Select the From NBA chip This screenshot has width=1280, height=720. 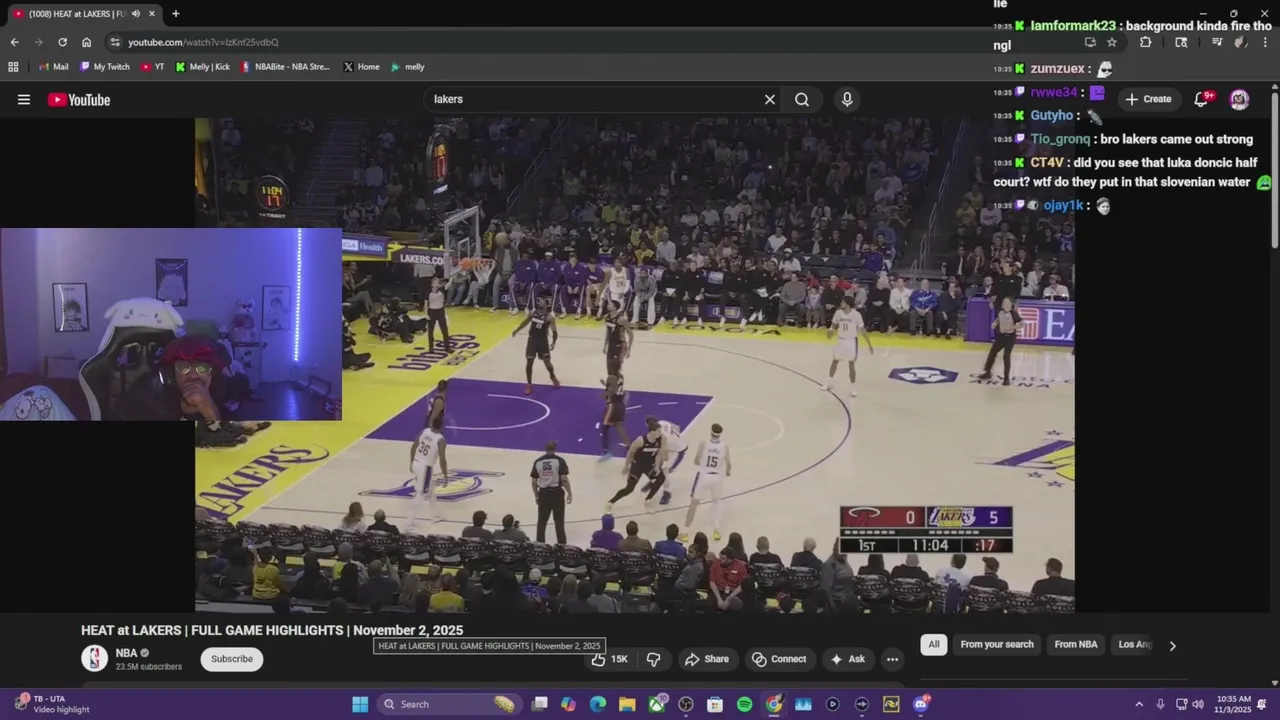(x=1076, y=644)
